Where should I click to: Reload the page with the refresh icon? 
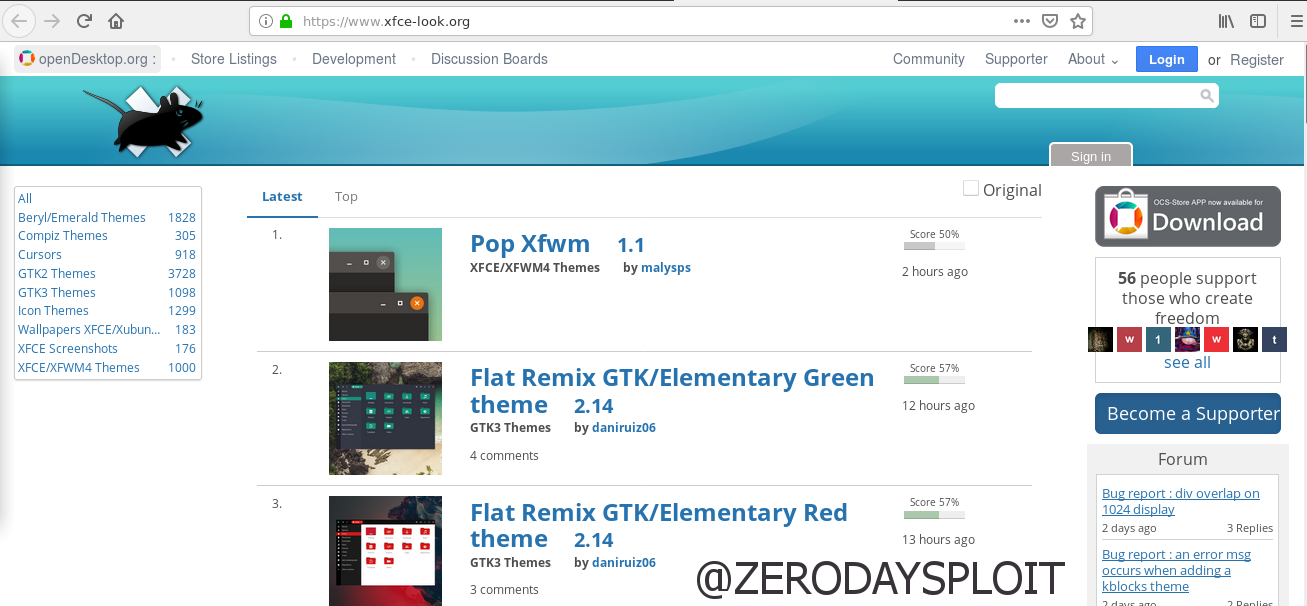coord(84,21)
